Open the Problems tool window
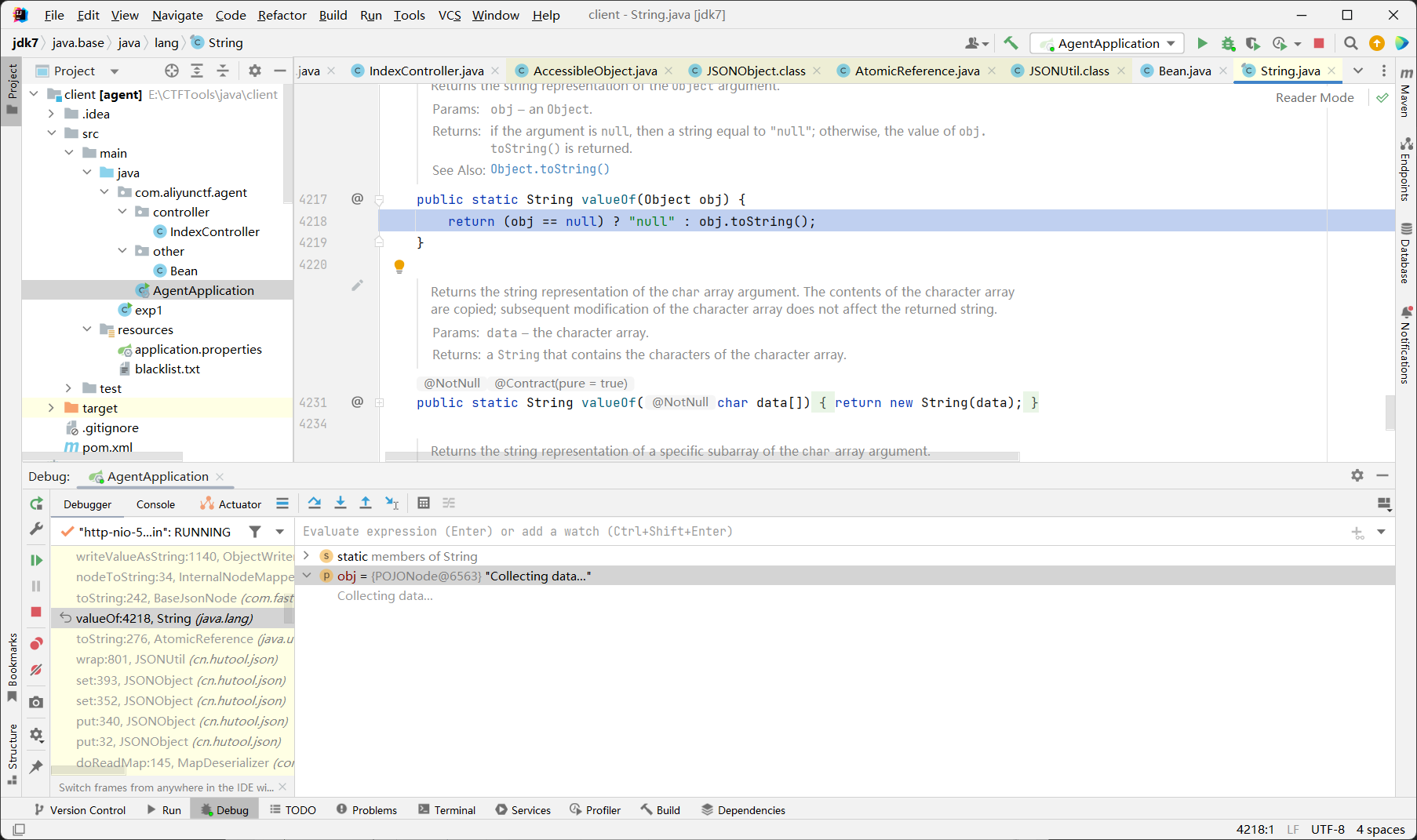This screenshot has width=1417, height=840. pos(366,810)
